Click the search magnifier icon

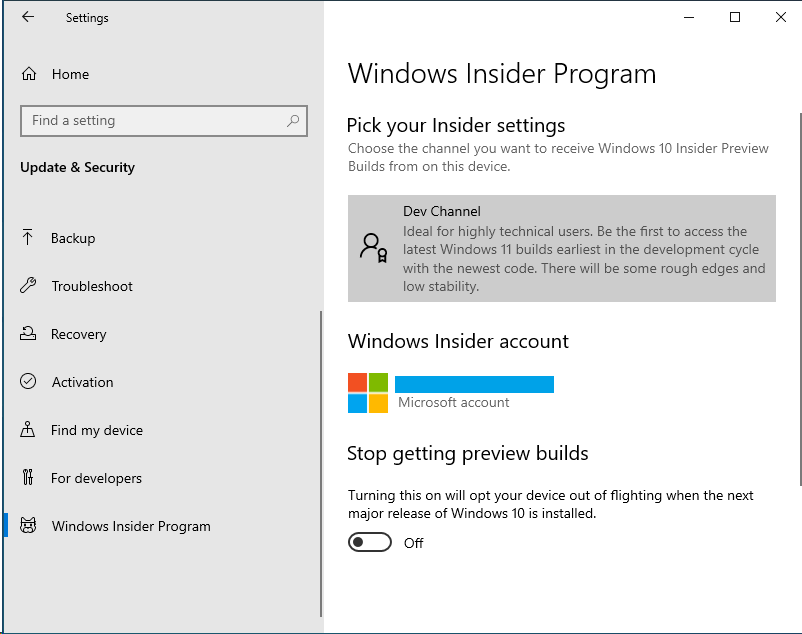pyautogui.click(x=293, y=121)
